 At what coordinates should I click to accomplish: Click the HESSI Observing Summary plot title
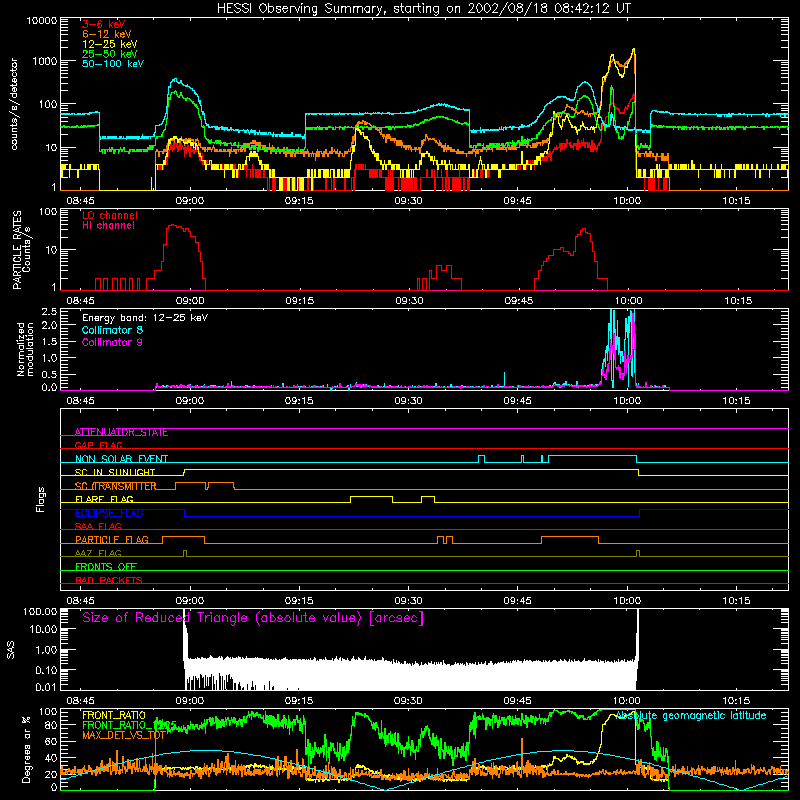[x=424, y=8]
